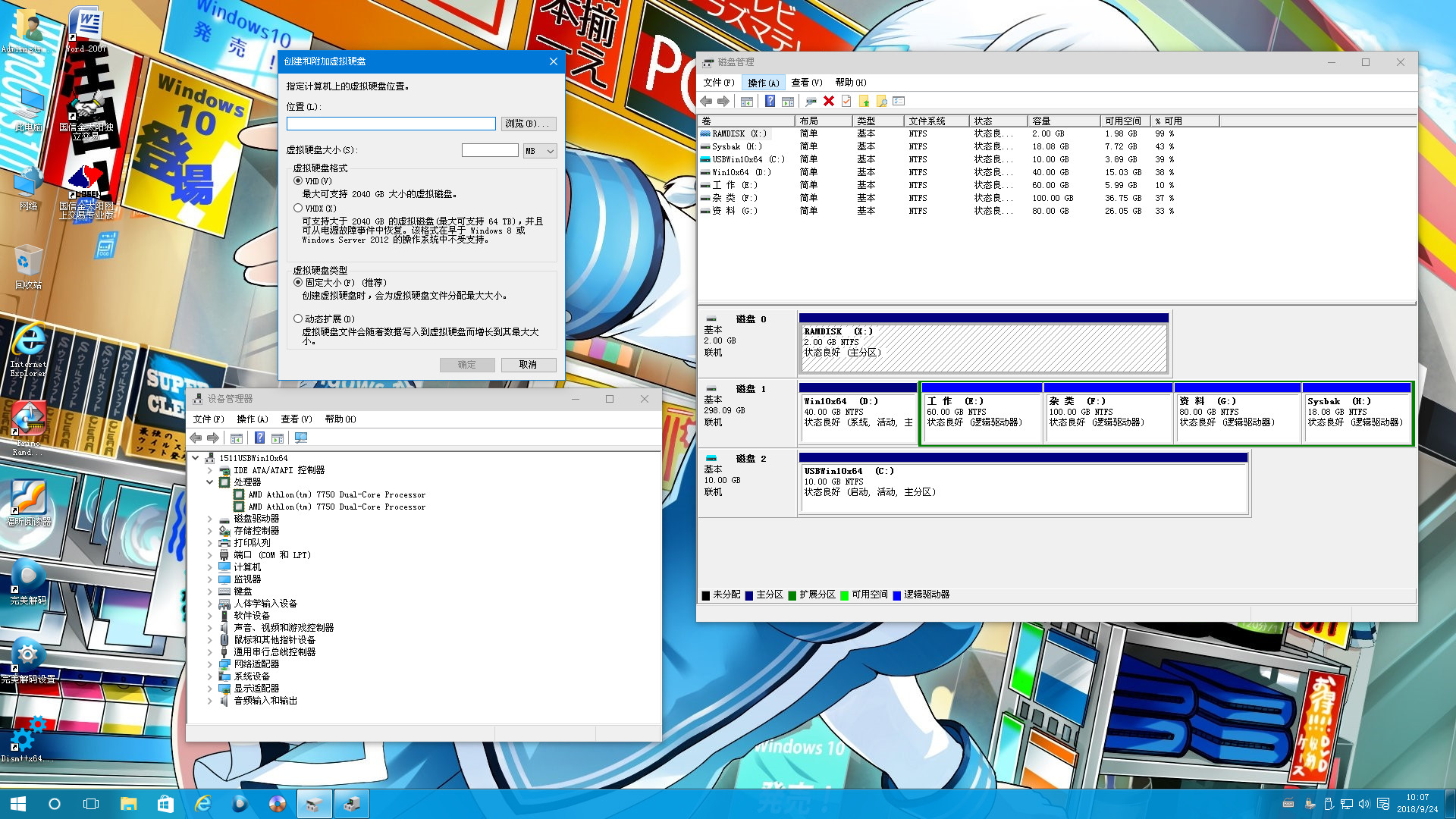
Task: Click 确定 button in virtual disk dialog
Action: 467,365
